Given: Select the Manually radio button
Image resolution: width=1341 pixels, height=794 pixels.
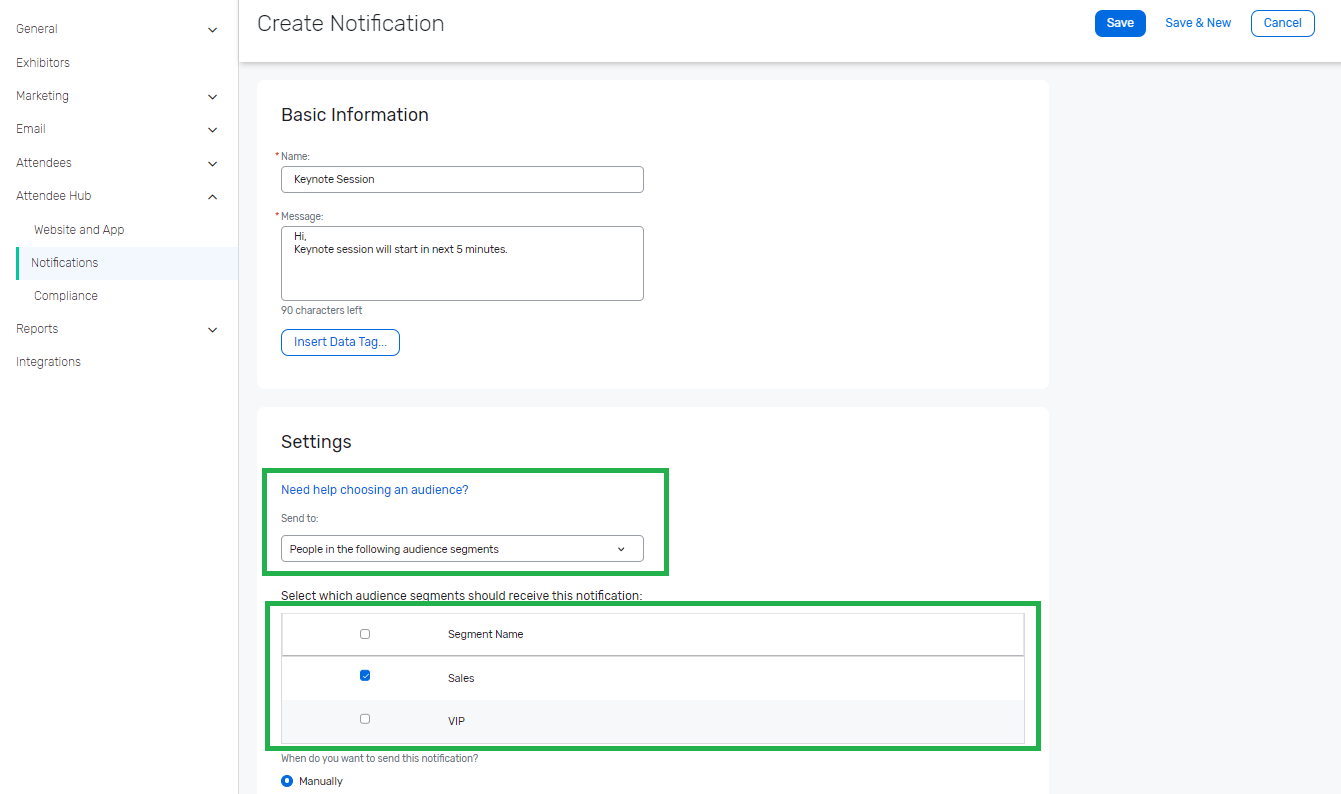Looking at the screenshot, I should [287, 781].
